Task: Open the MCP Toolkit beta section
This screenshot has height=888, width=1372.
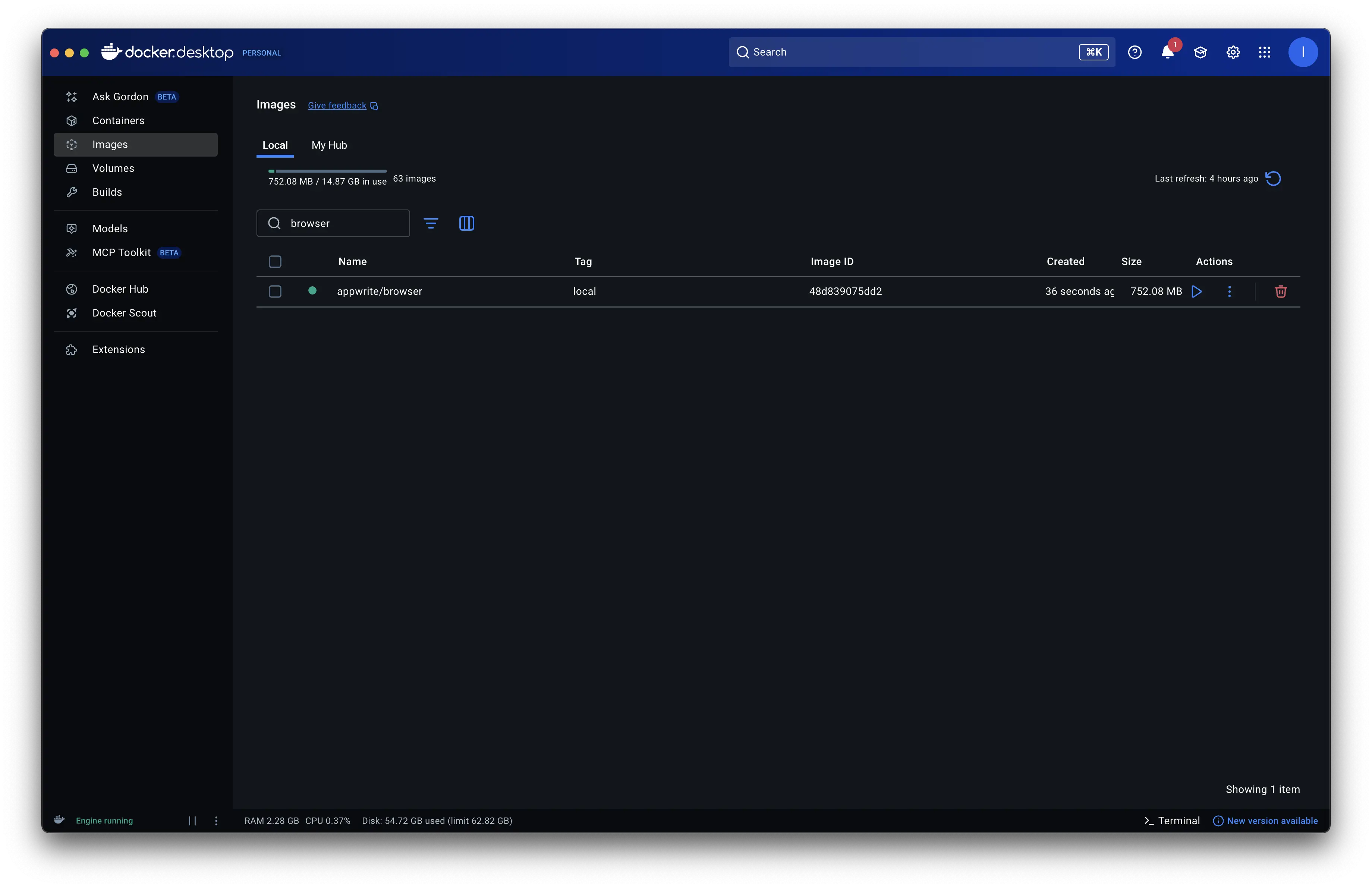Action: [121, 252]
